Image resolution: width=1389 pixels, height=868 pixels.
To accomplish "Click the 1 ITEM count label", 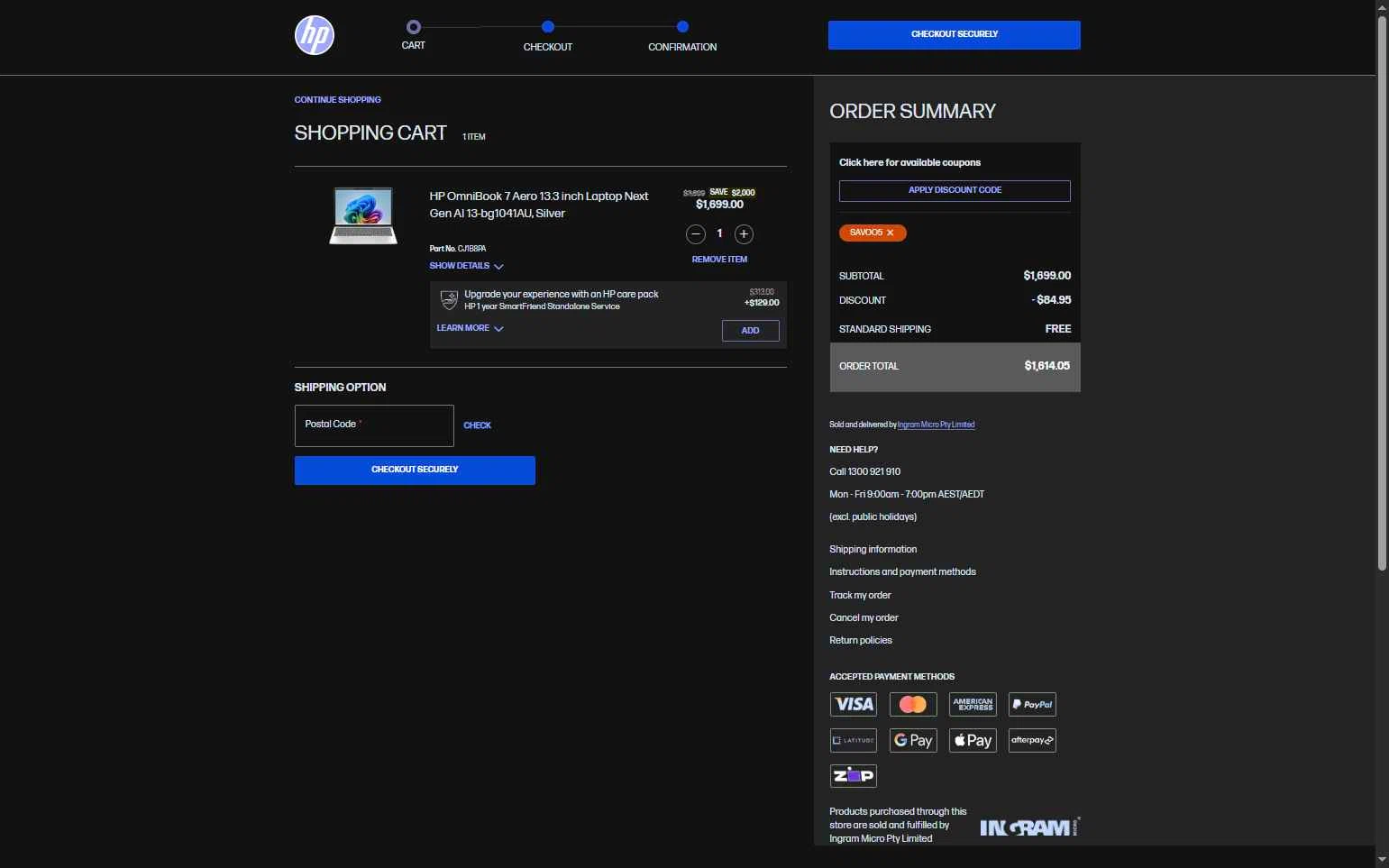I will (473, 137).
